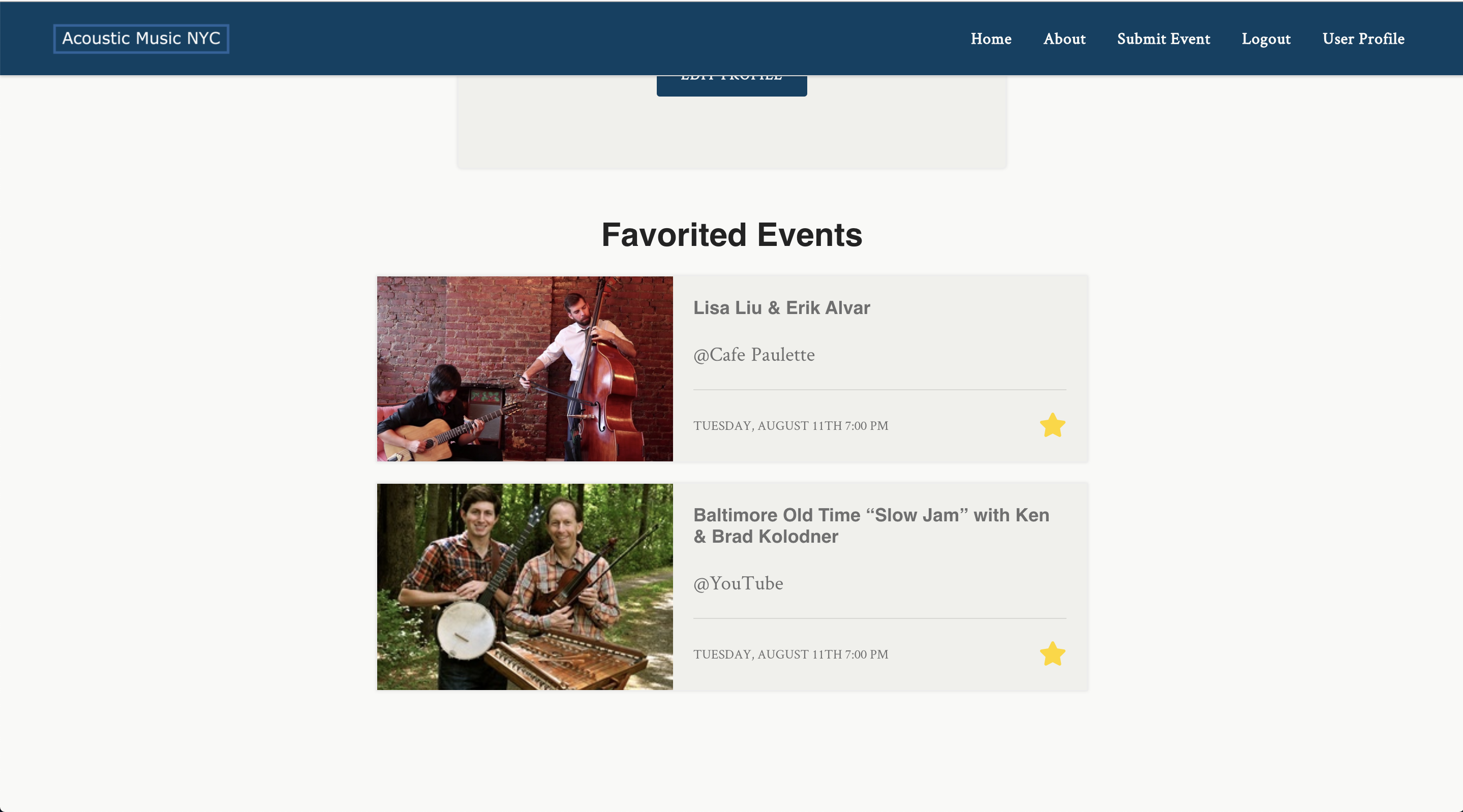Select the @YouTube venue text
The width and height of the screenshot is (1463, 812).
[x=738, y=583]
